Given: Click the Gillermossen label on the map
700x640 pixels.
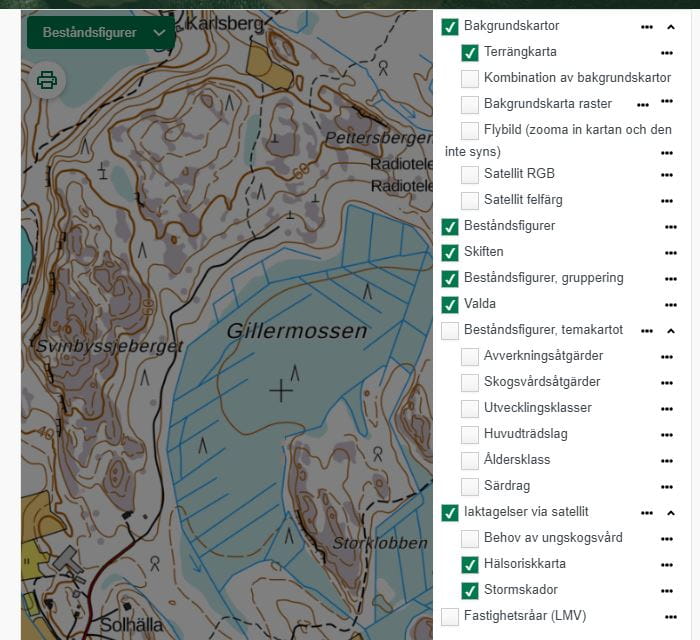Looking at the screenshot, I should pyautogui.click(x=296, y=331).
